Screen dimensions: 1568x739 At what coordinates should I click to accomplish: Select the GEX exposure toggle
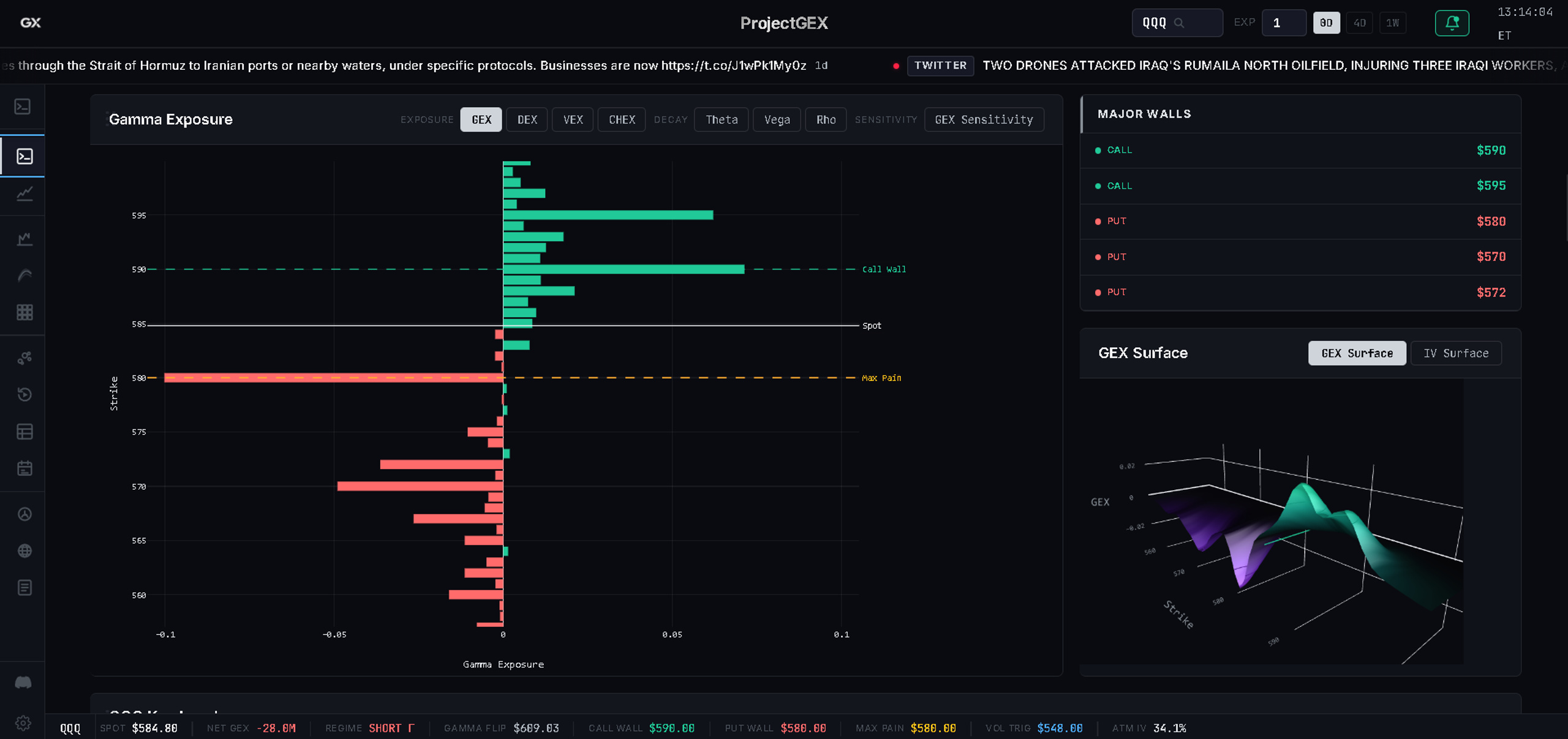tap(481, 119)
